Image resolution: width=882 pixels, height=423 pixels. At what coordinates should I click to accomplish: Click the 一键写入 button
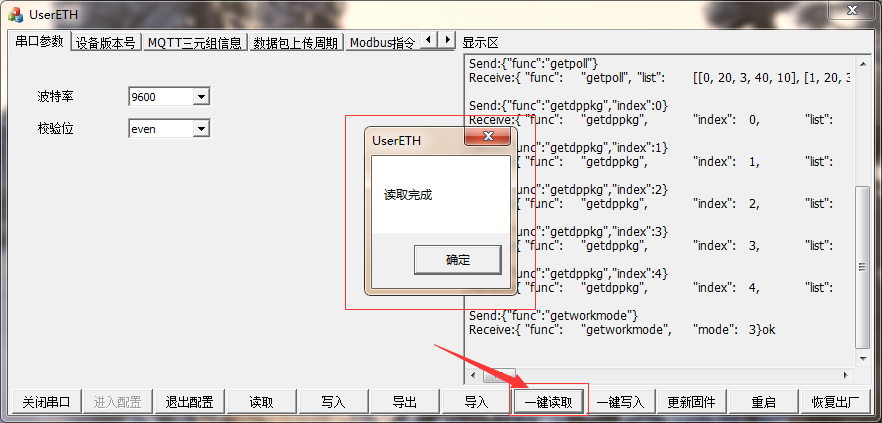click(620, 402)
